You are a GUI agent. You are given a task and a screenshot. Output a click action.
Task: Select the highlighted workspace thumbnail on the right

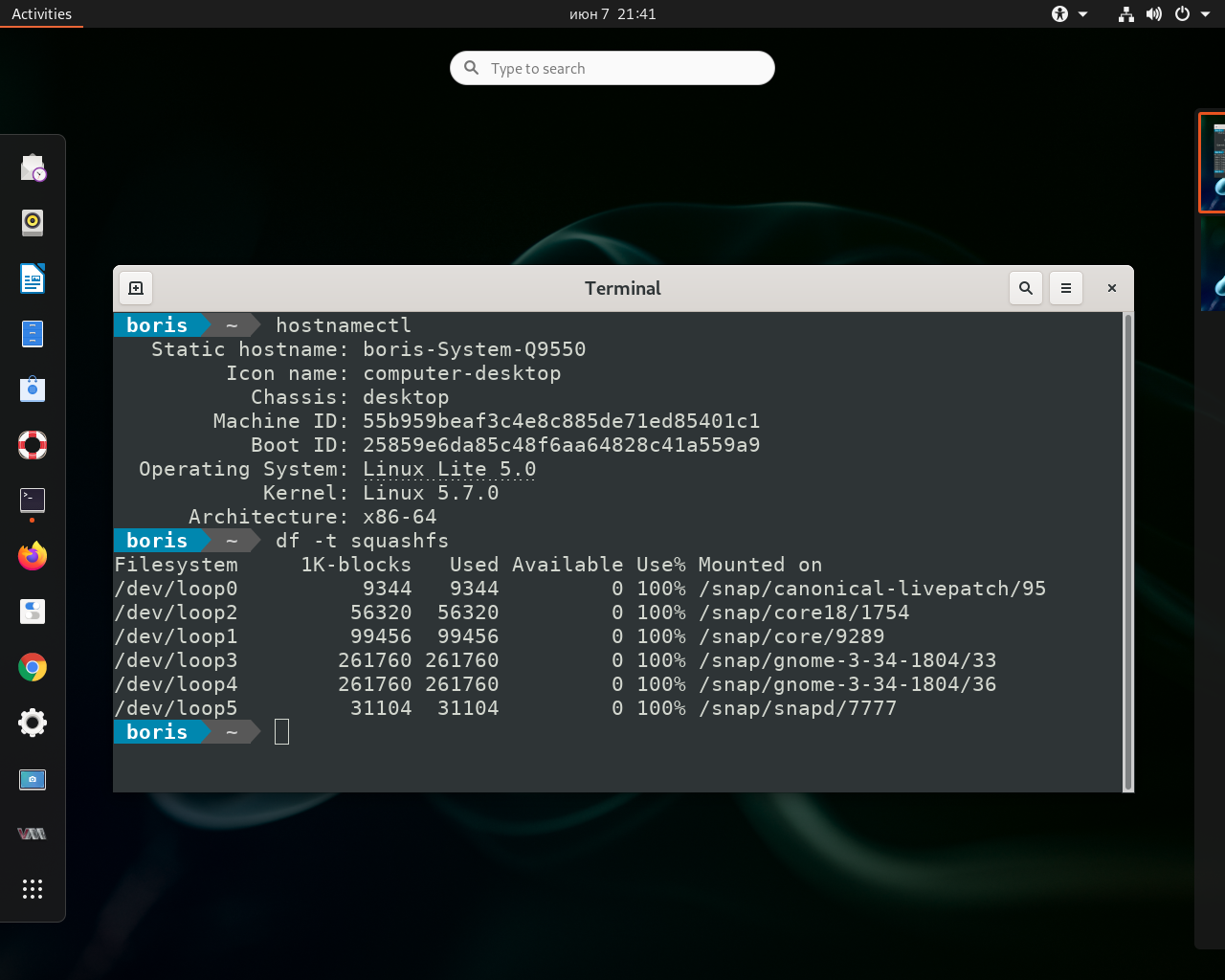[1214, 163]
